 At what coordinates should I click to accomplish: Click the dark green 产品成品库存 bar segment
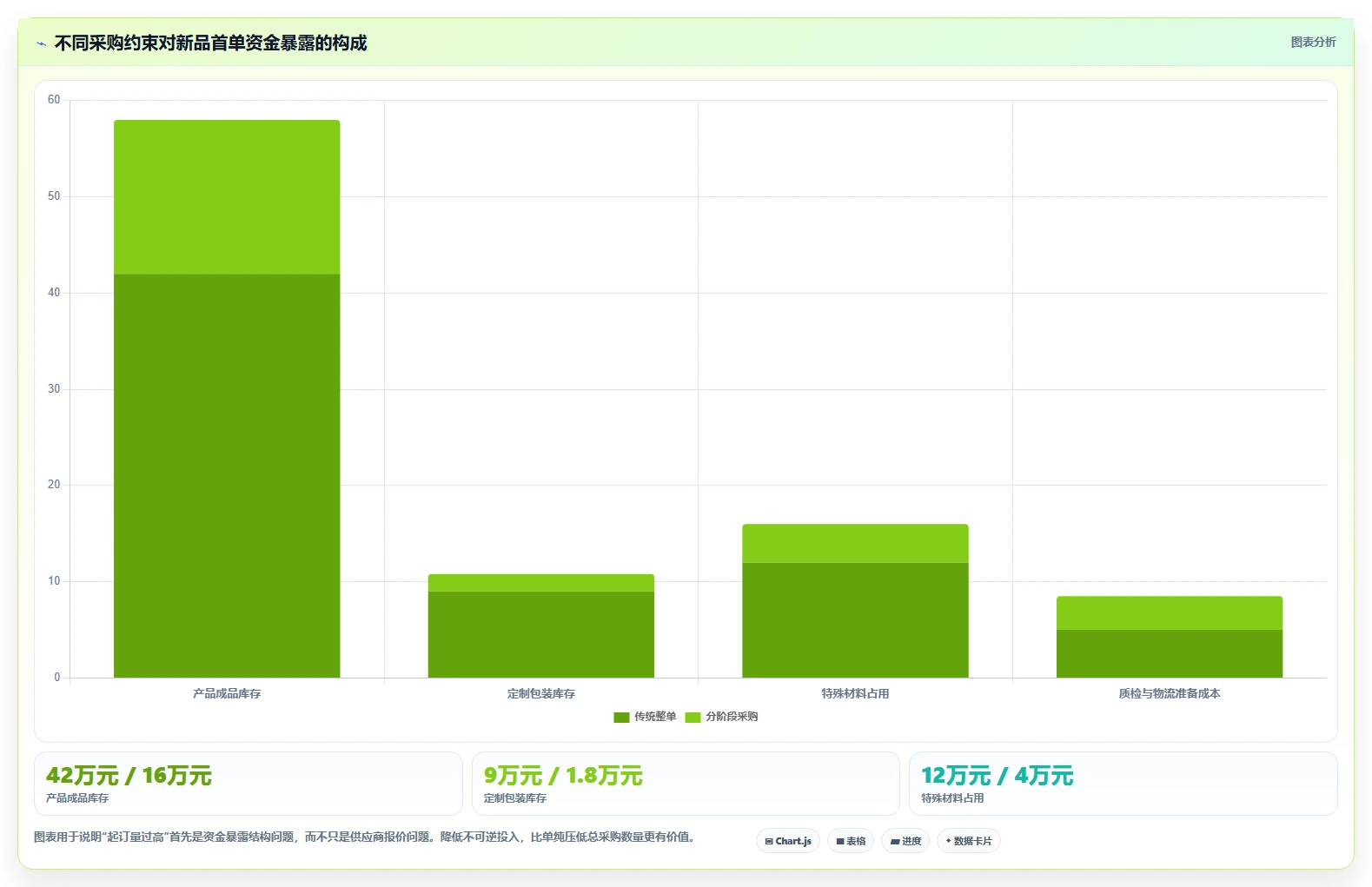coord(227,476)
